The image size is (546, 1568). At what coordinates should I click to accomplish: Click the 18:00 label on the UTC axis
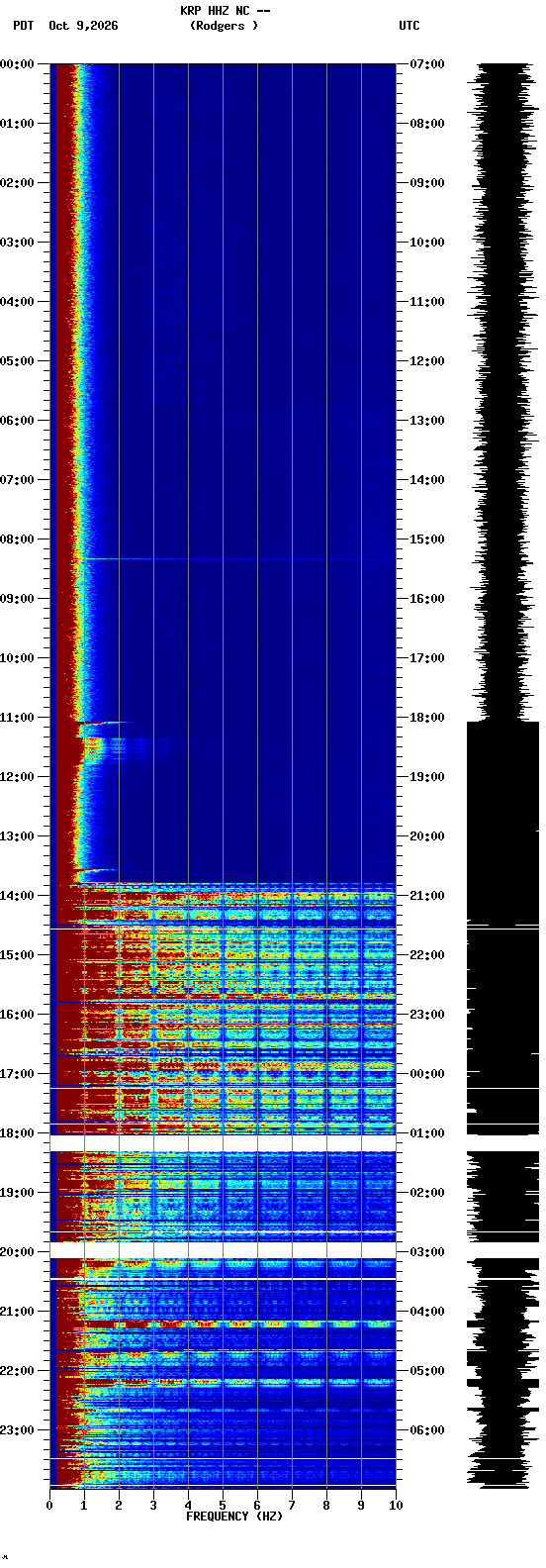427,718
